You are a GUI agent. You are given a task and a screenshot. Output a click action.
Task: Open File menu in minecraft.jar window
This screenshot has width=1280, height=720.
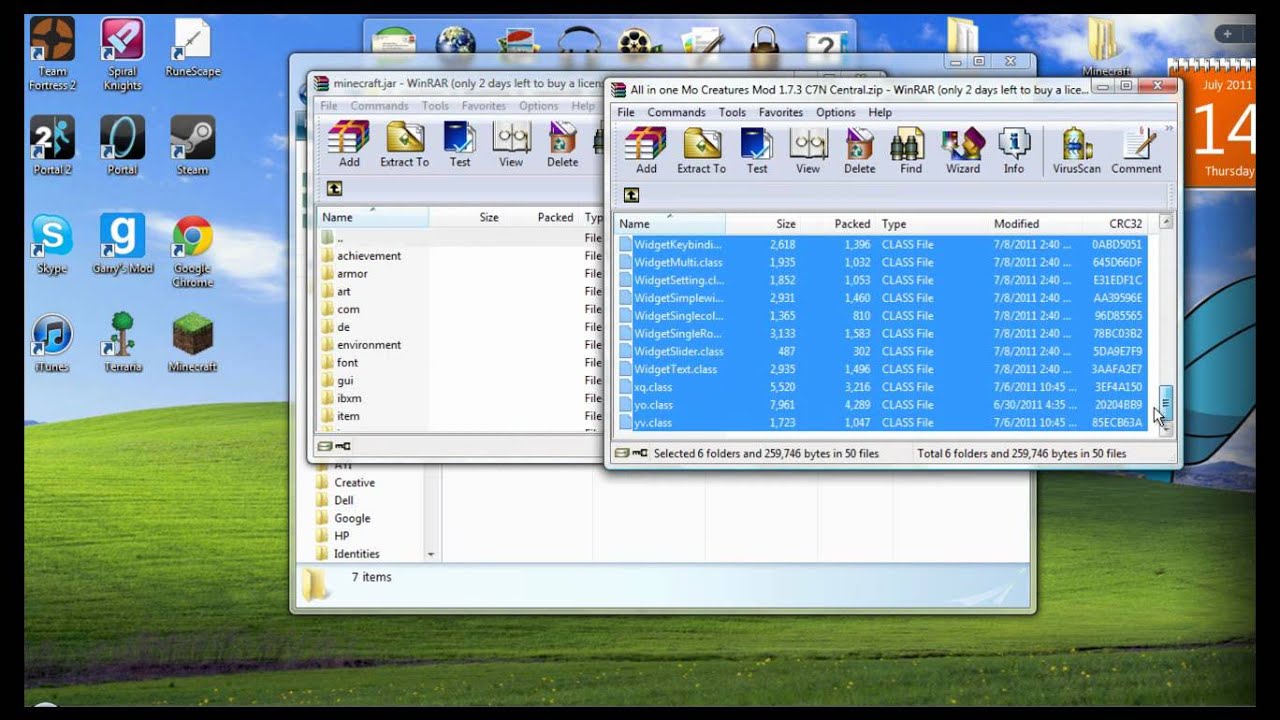point(329,106)
